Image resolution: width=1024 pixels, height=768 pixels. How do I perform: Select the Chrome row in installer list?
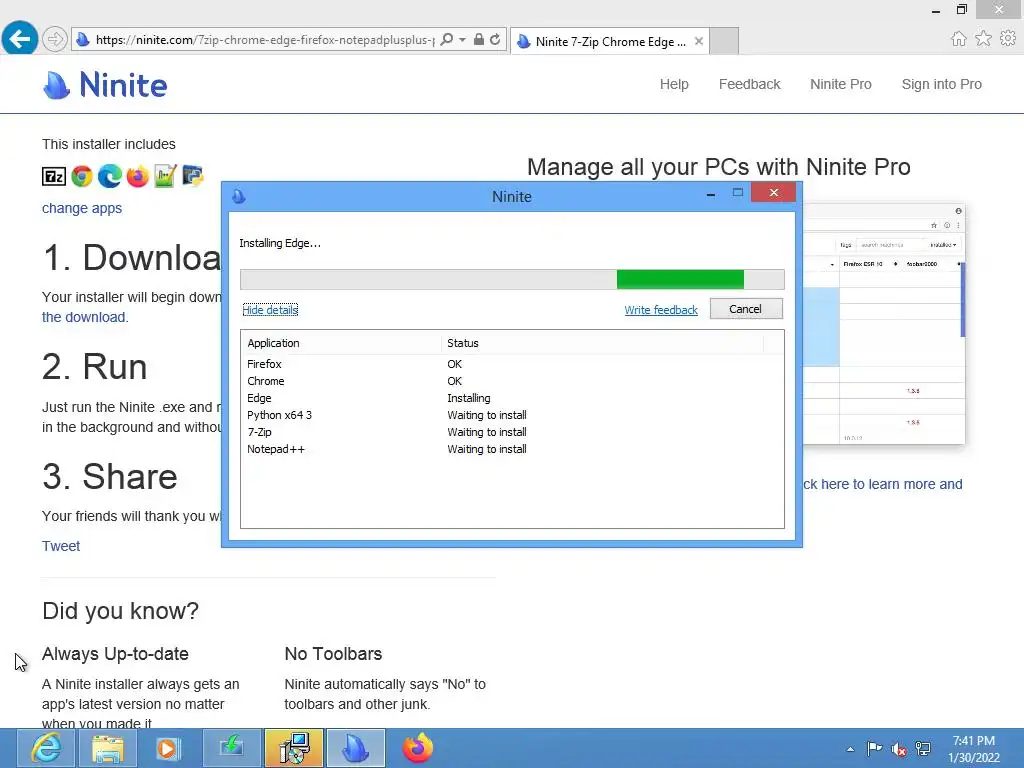pyautogui.click(x=511, y=381)
